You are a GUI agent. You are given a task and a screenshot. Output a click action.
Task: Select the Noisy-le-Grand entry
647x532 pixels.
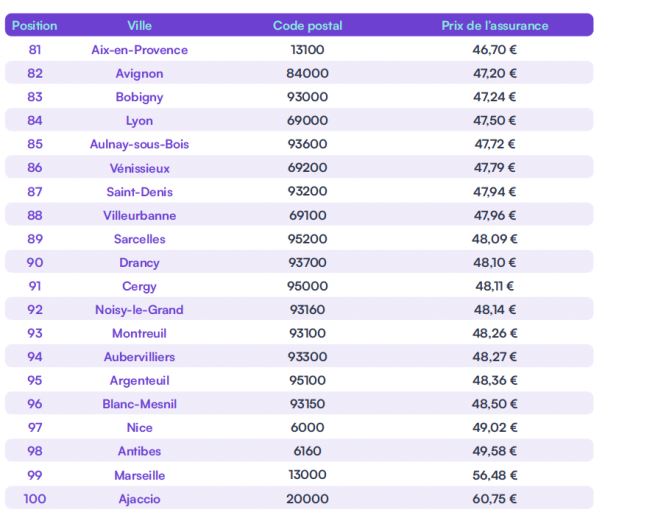139,310
